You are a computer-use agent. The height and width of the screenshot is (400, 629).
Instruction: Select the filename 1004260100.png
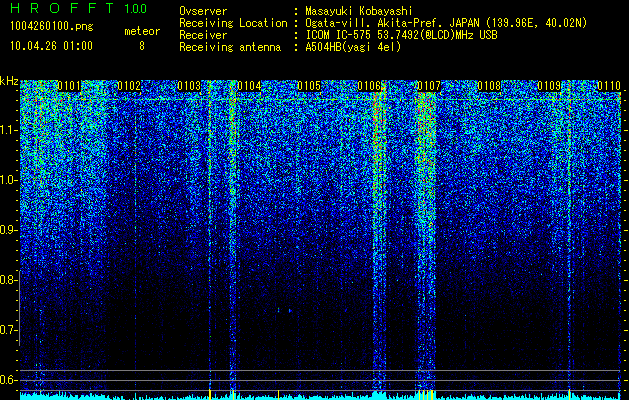point(52,27)
